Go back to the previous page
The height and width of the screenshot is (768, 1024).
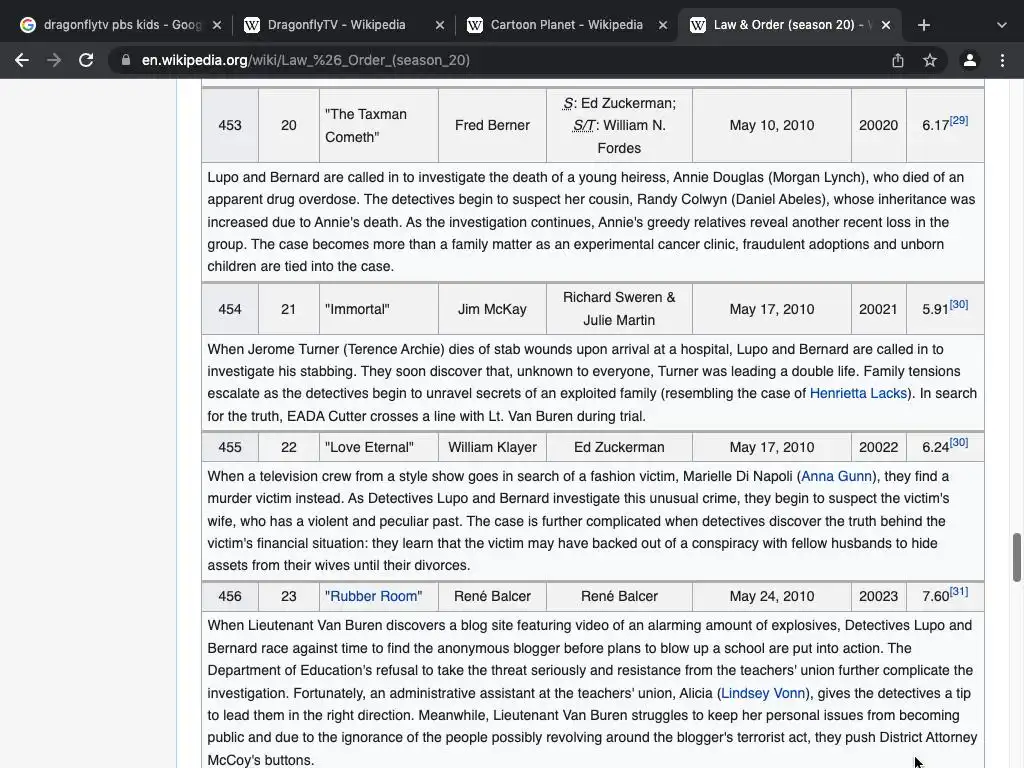click(x=22, y=60)
